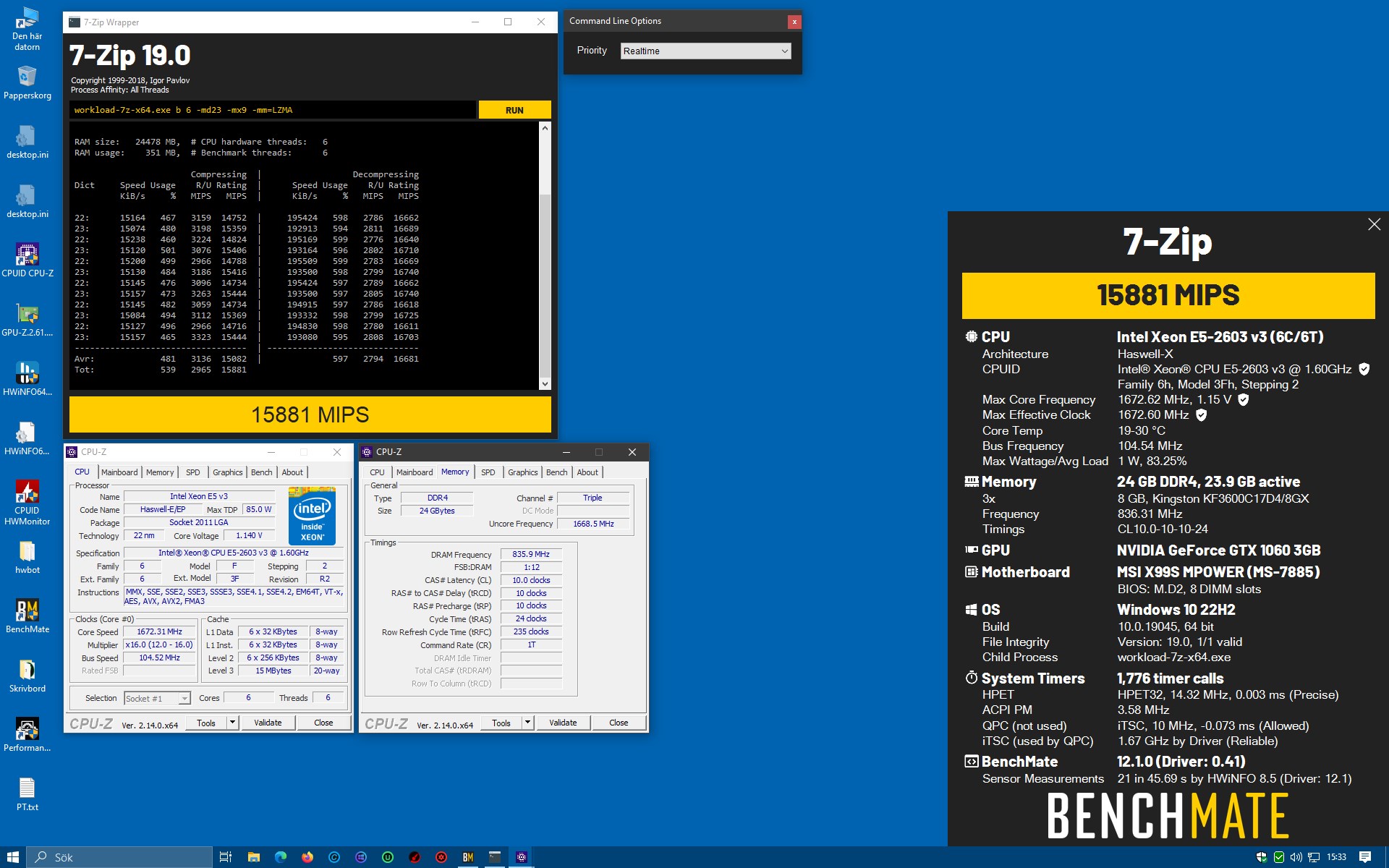The width and height of the screenshot is (1389, 868).
Task: Open the CPU-Z taskbar icon
Action: tap(522, 857)
